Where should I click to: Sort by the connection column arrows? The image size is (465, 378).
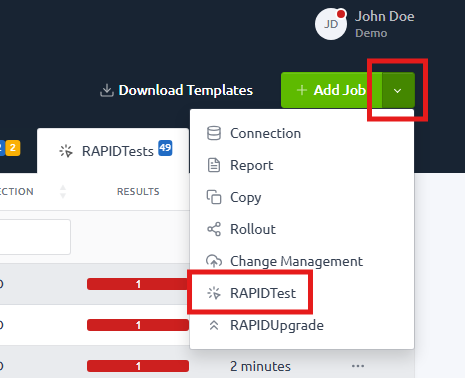(x=63, y=192)
